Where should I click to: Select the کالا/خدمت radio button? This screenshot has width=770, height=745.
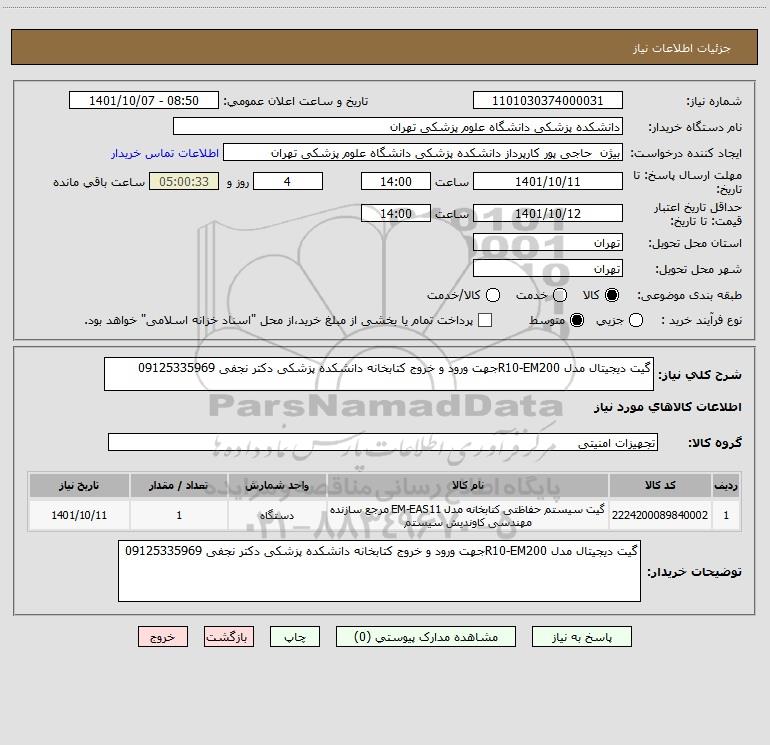coord(493,295)
